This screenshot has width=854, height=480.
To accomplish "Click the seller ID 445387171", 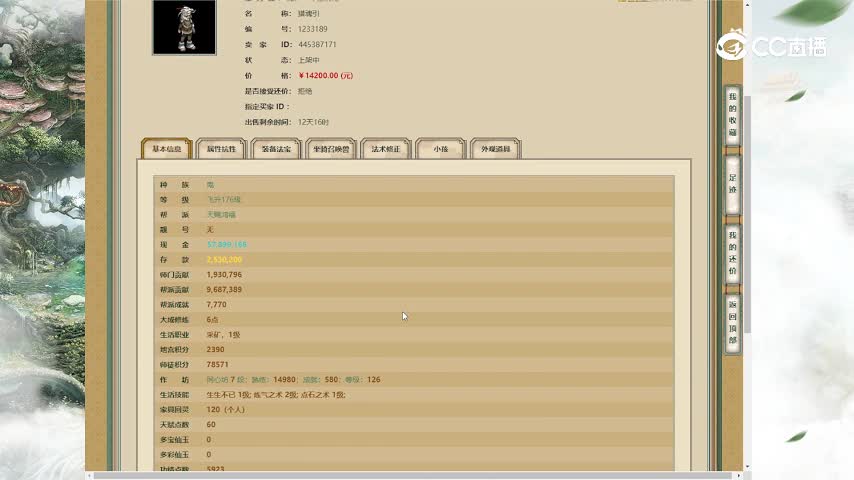I will coord(317,45).
